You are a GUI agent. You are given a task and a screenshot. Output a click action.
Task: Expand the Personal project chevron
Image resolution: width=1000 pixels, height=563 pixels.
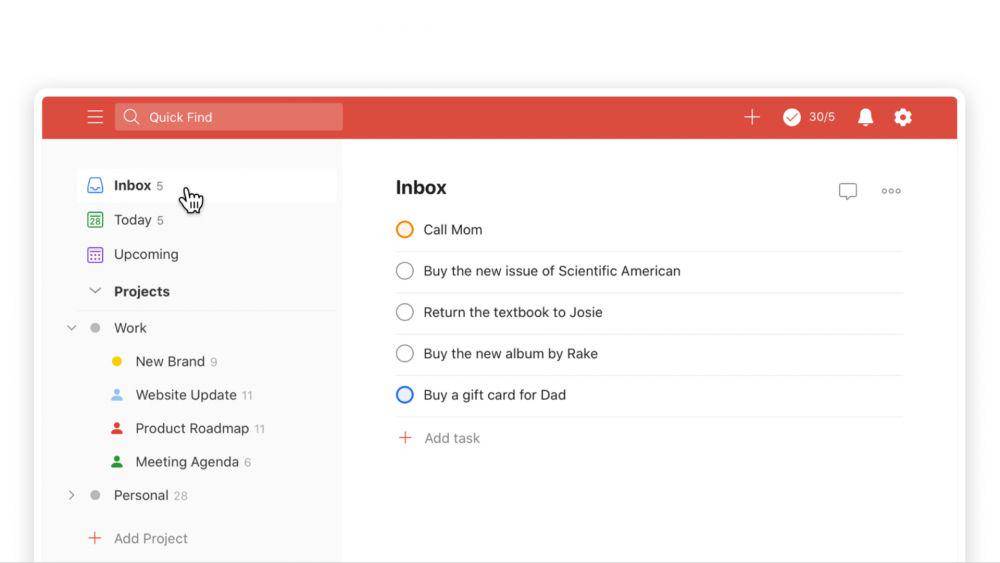tap(71, 495)
